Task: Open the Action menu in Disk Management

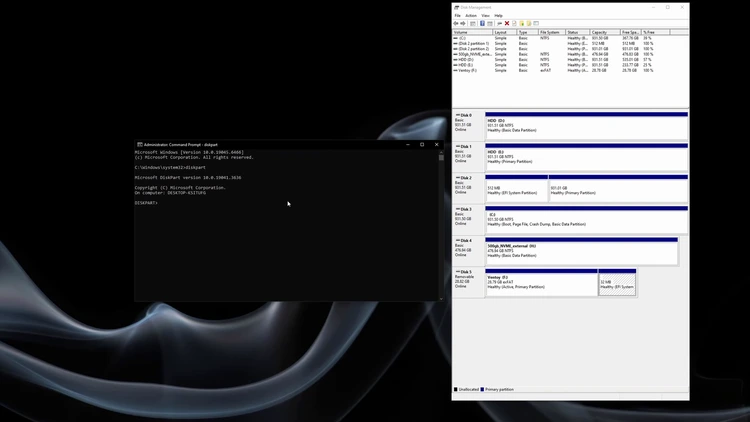Action: 471,16
